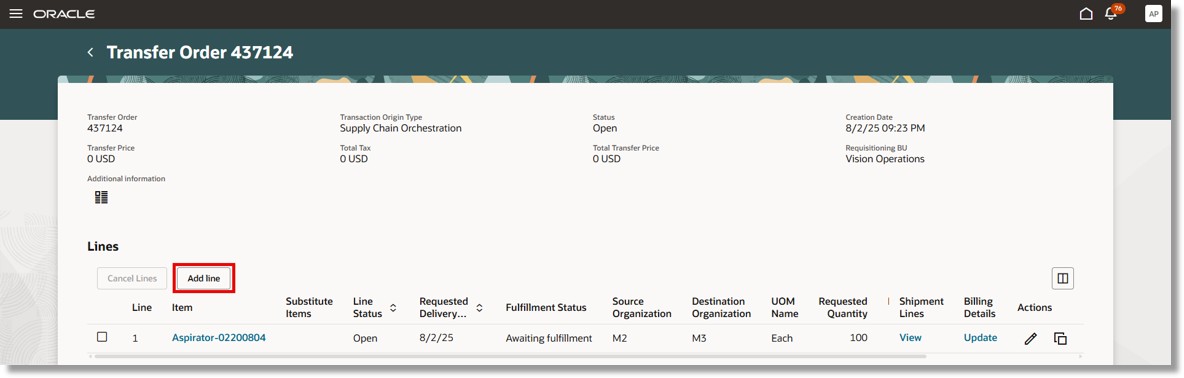The height and width of the screenshot is (378, 1184).
Task: Click Update under Billing Details
Action: click(980, 338)
